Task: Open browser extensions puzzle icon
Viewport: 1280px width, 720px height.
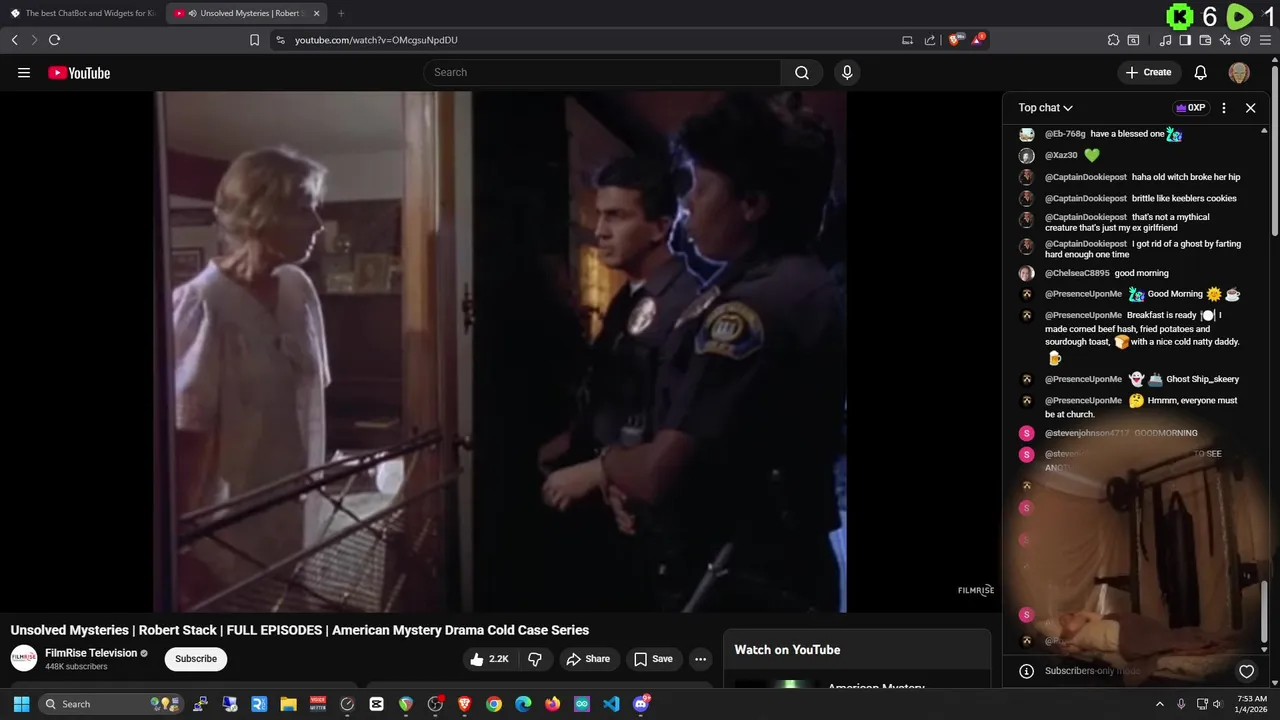Action: (1113, 40)
